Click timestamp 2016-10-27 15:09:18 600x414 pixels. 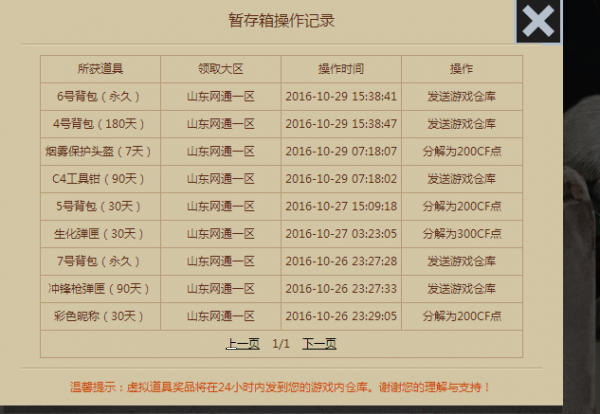point(341,207)
